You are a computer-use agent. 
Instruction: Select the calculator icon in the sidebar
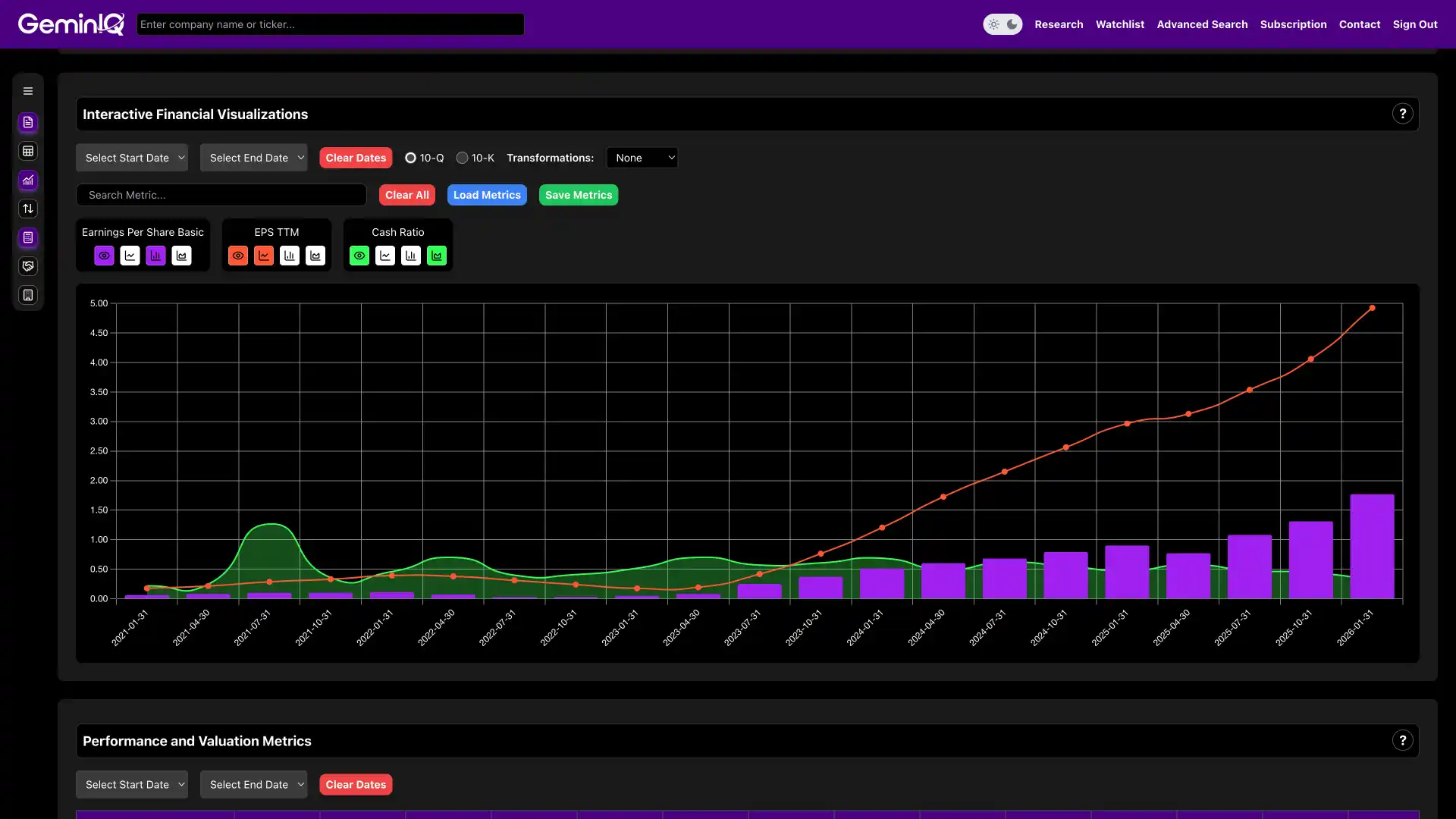[28, 237]
